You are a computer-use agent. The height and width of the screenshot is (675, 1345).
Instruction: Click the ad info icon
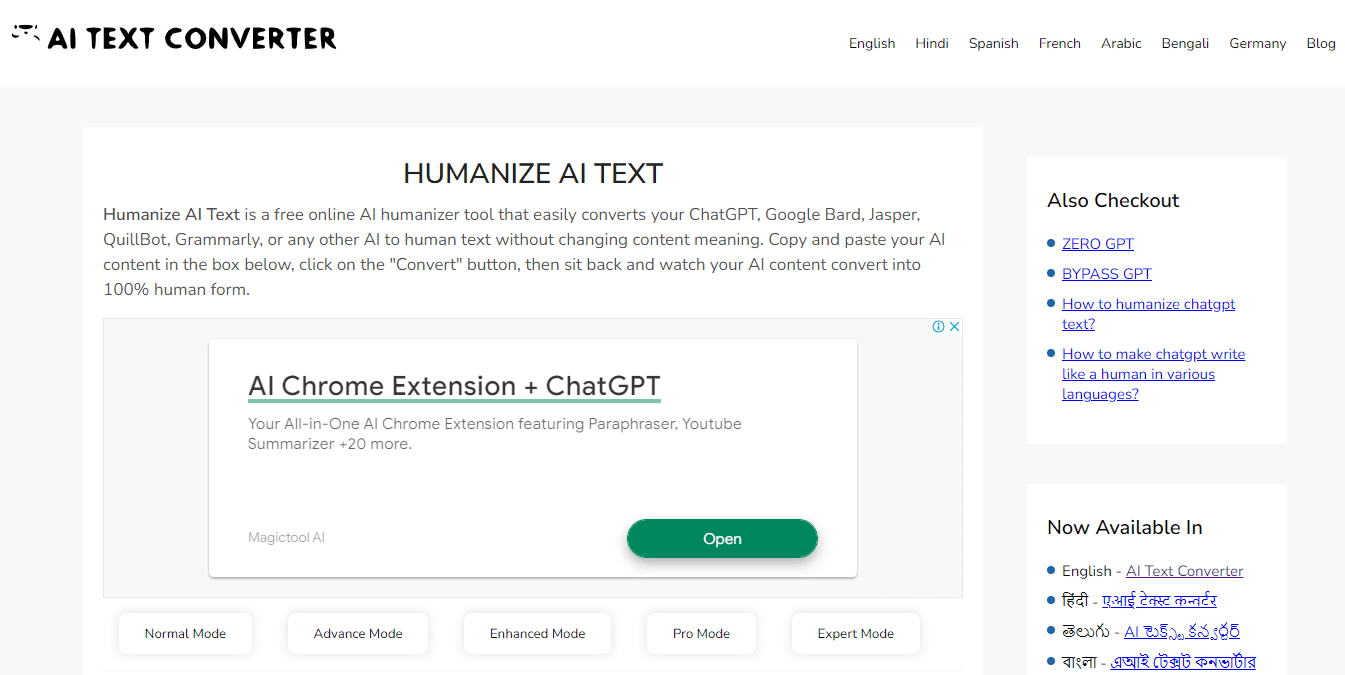tap(938, 326)
